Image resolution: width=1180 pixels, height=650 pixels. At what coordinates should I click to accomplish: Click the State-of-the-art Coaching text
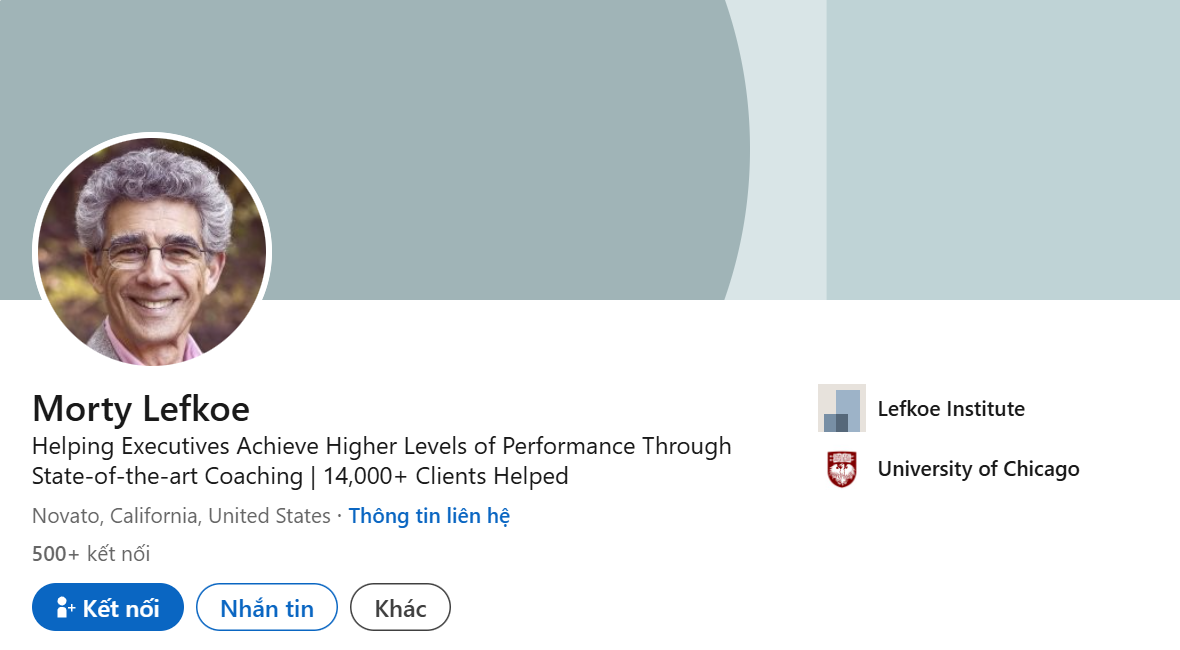point(167,476)
